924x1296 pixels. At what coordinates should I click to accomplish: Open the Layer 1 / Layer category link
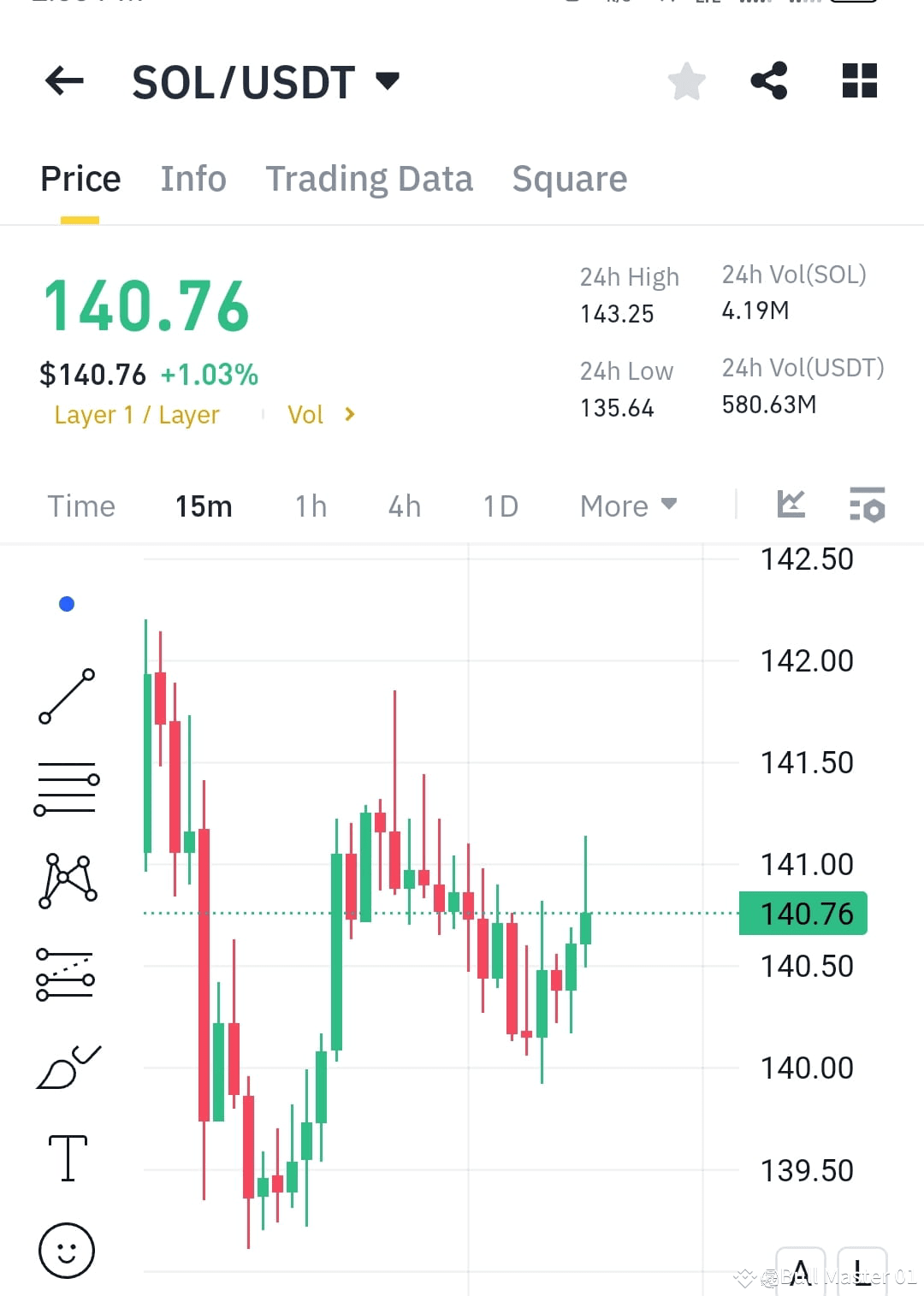tap(136, 415)
